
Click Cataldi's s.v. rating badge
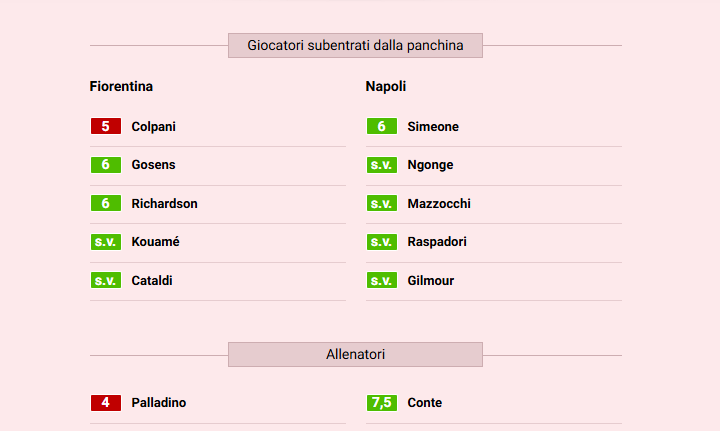pyautogui.click(x=105, y=281)
